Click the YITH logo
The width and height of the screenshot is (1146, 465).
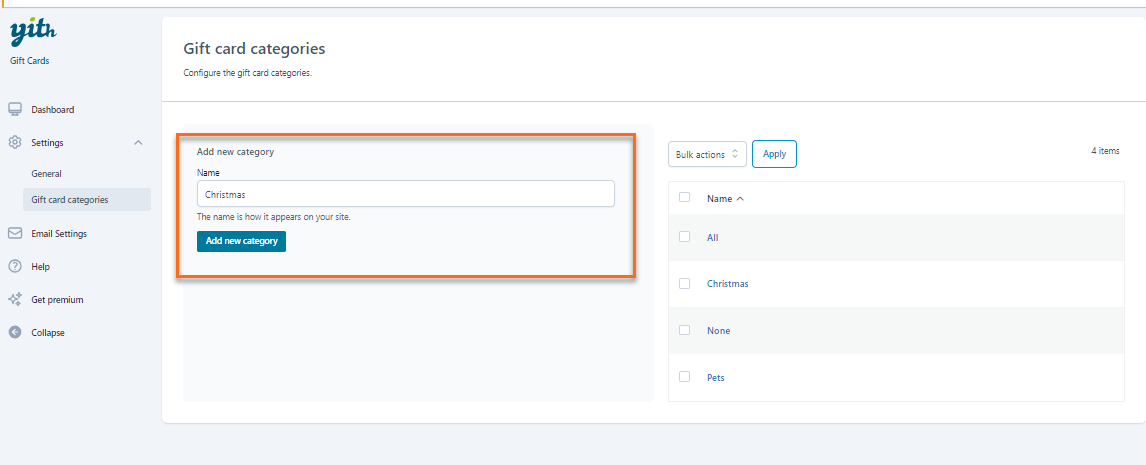tap(32, 33)
